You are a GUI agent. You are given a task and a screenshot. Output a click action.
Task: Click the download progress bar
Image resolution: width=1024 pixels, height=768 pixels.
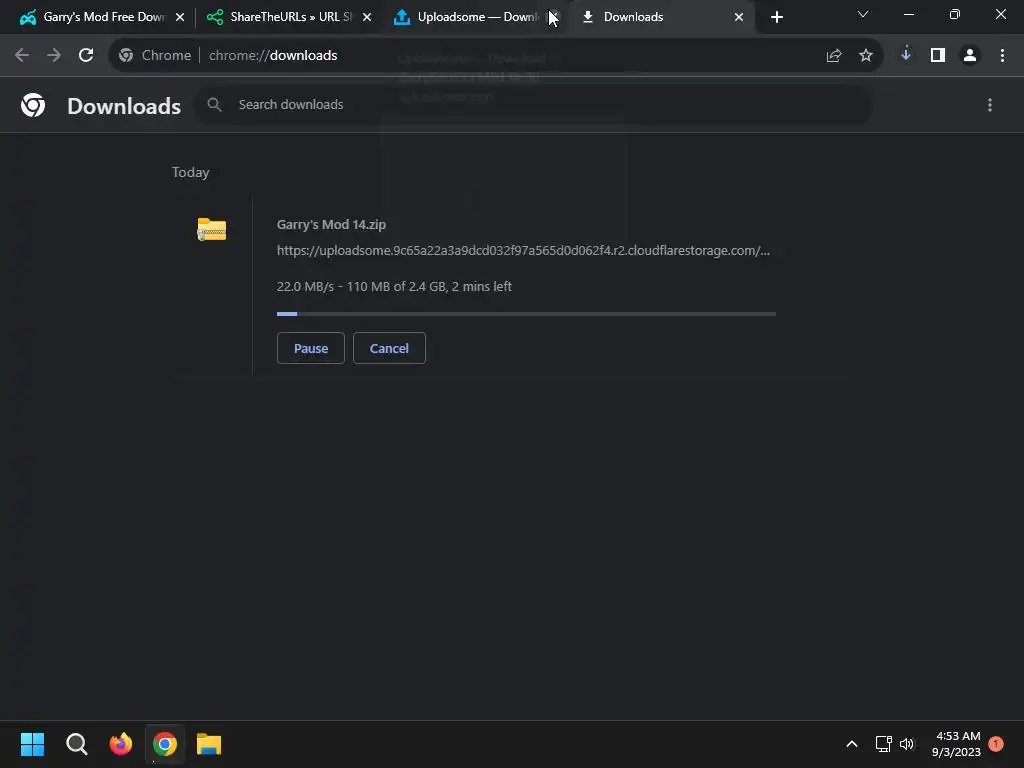pos(526,314)
